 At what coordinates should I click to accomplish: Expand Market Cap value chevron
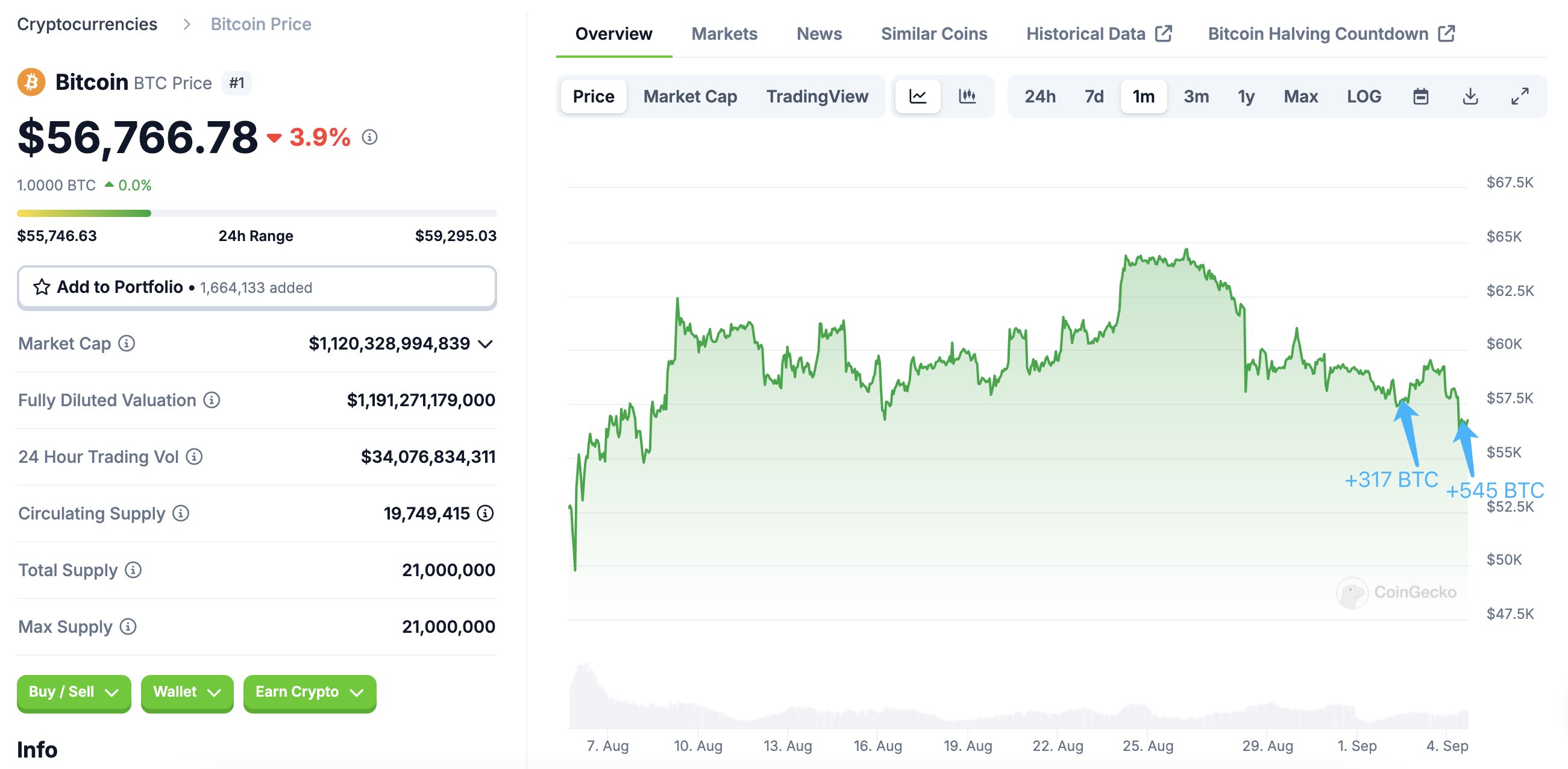click(485, 344)
